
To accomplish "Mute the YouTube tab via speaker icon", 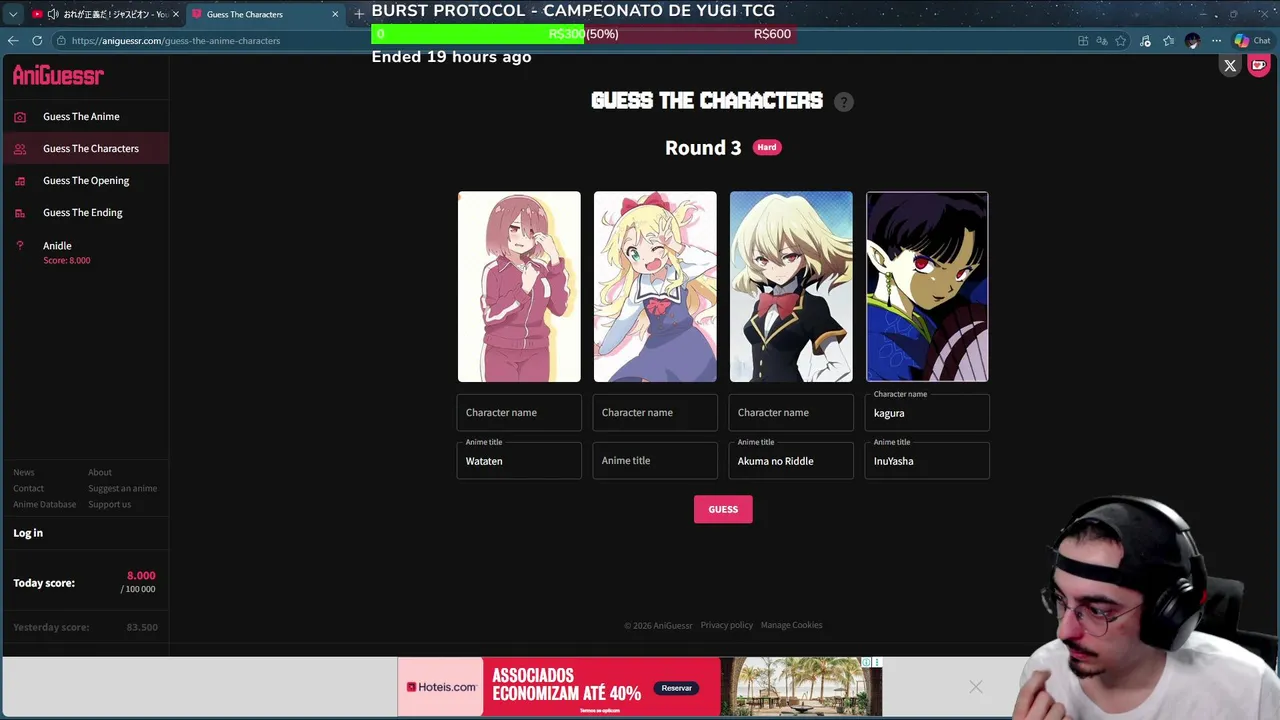I will pyautogui.click(x=53, y=14).
